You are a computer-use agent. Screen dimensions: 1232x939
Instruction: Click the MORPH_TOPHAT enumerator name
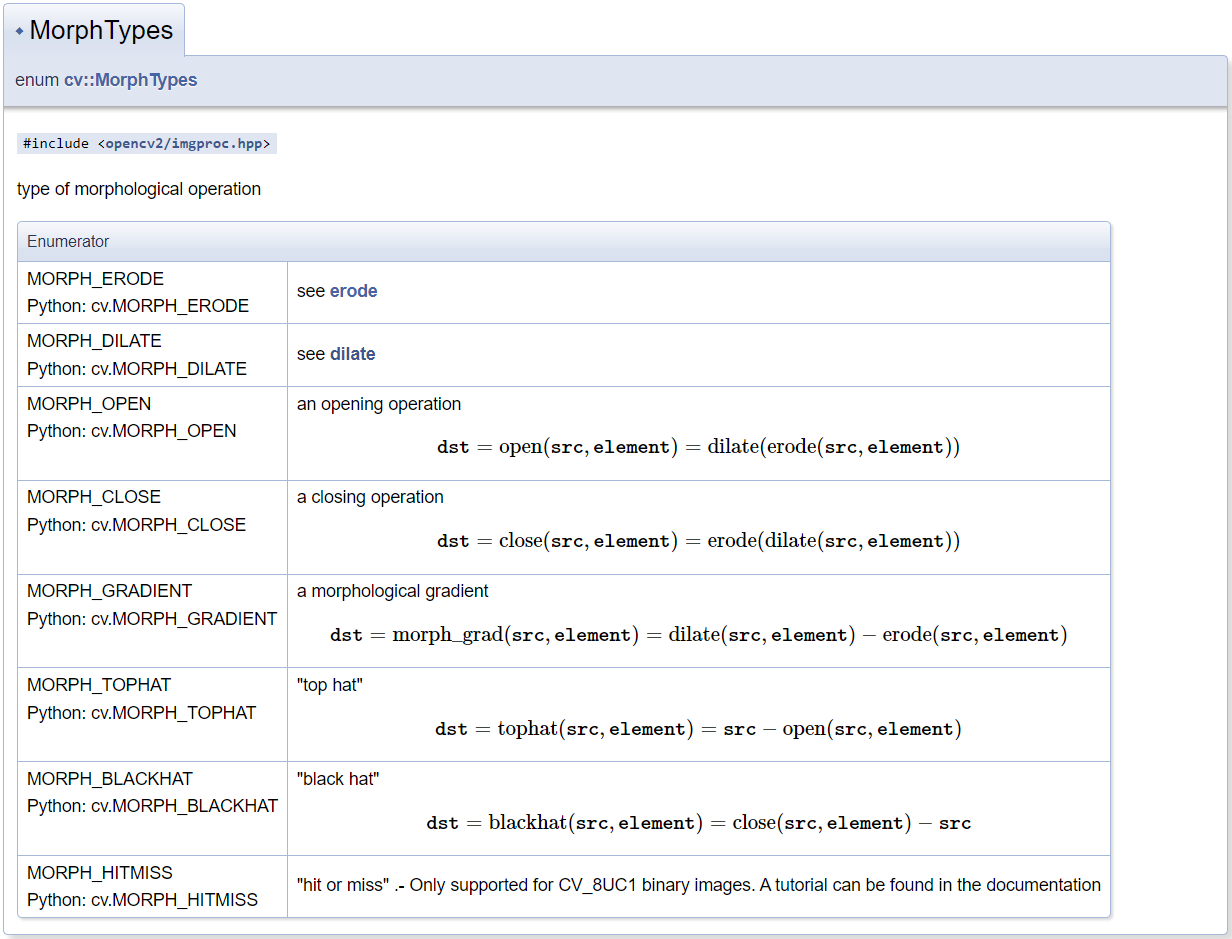[99, 685]
